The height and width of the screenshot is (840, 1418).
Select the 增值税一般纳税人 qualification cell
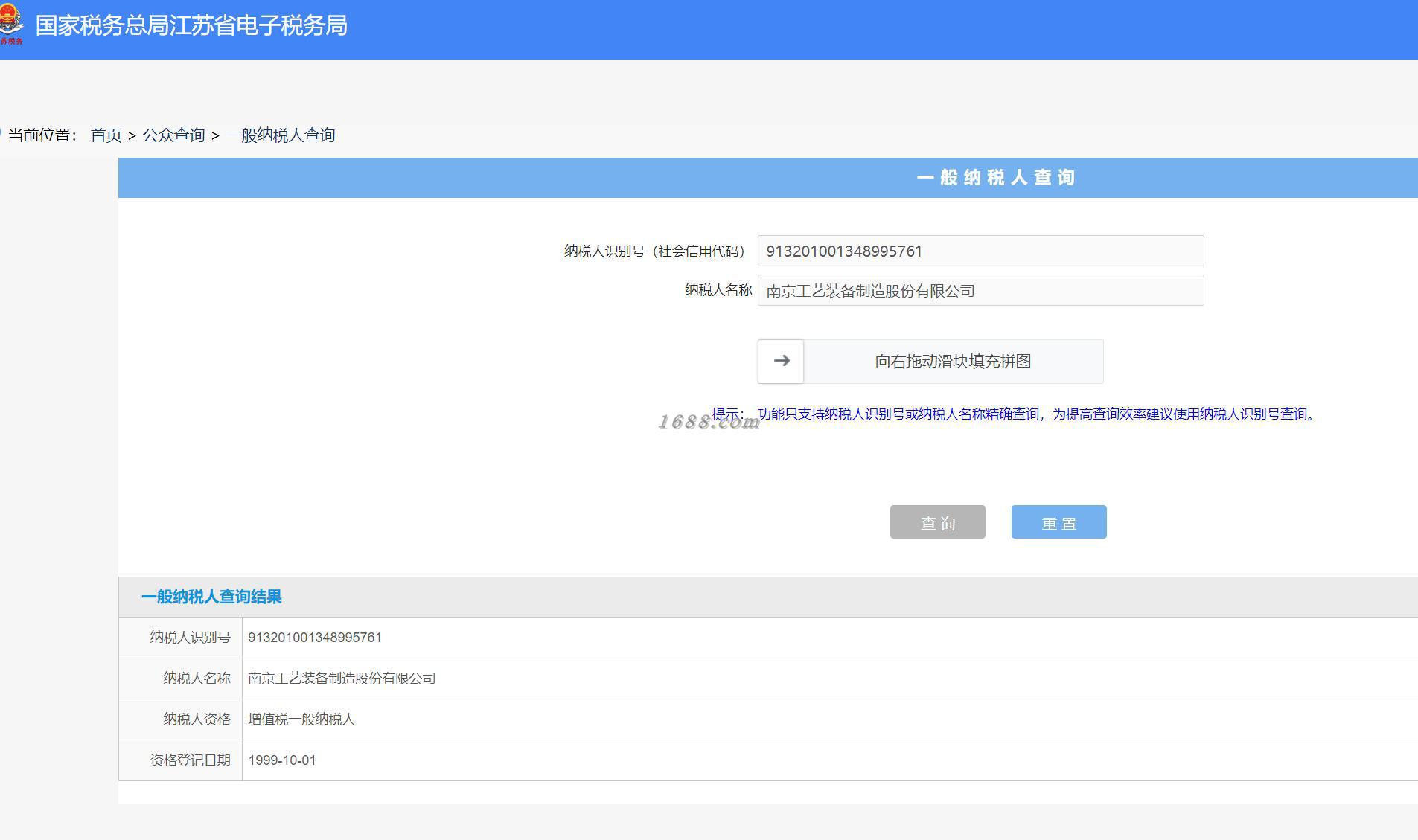(x=301, y=719)
